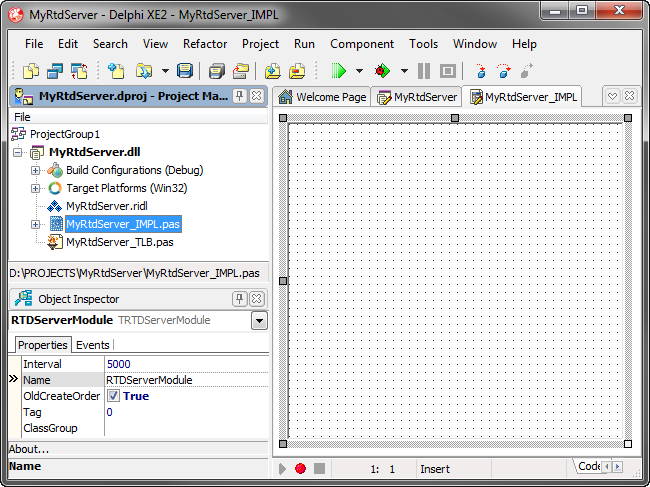
Task: Click the Interval property value field
Action: [x=185, y=364]
